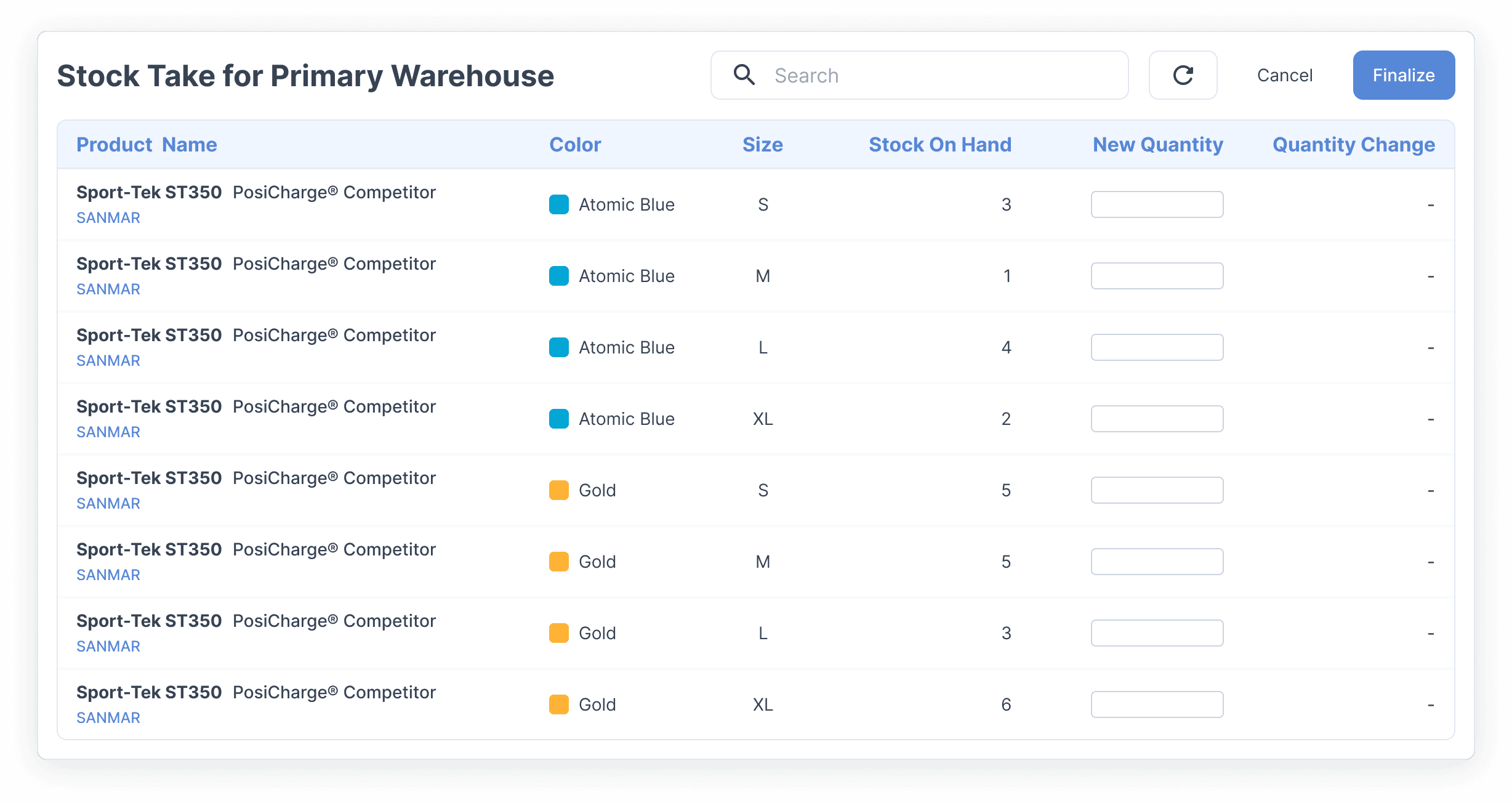The image size is (1512, 803).
Task: Sort by the Stock On Hand column header
Action: [940, 144]
